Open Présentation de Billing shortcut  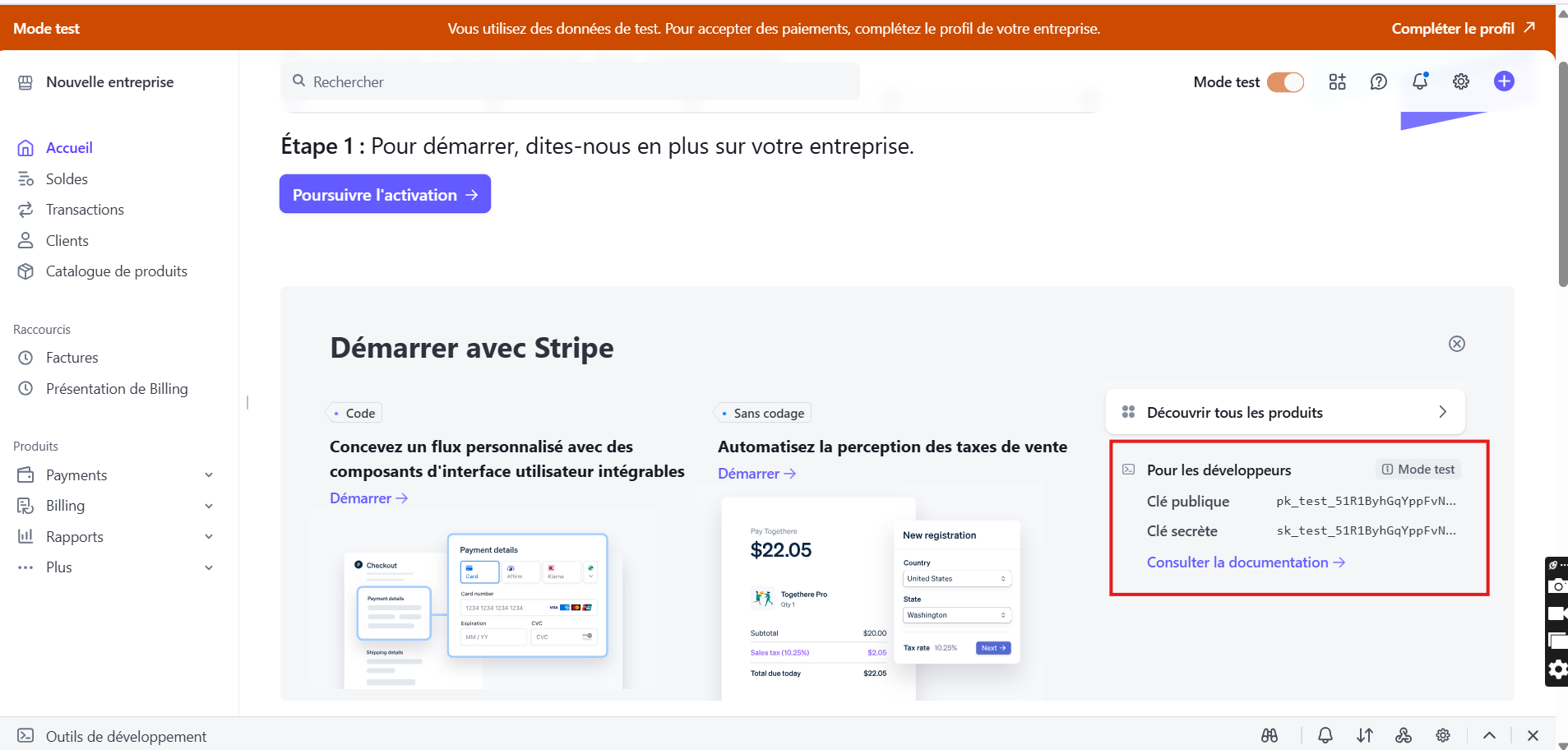[x=117, y=389]
